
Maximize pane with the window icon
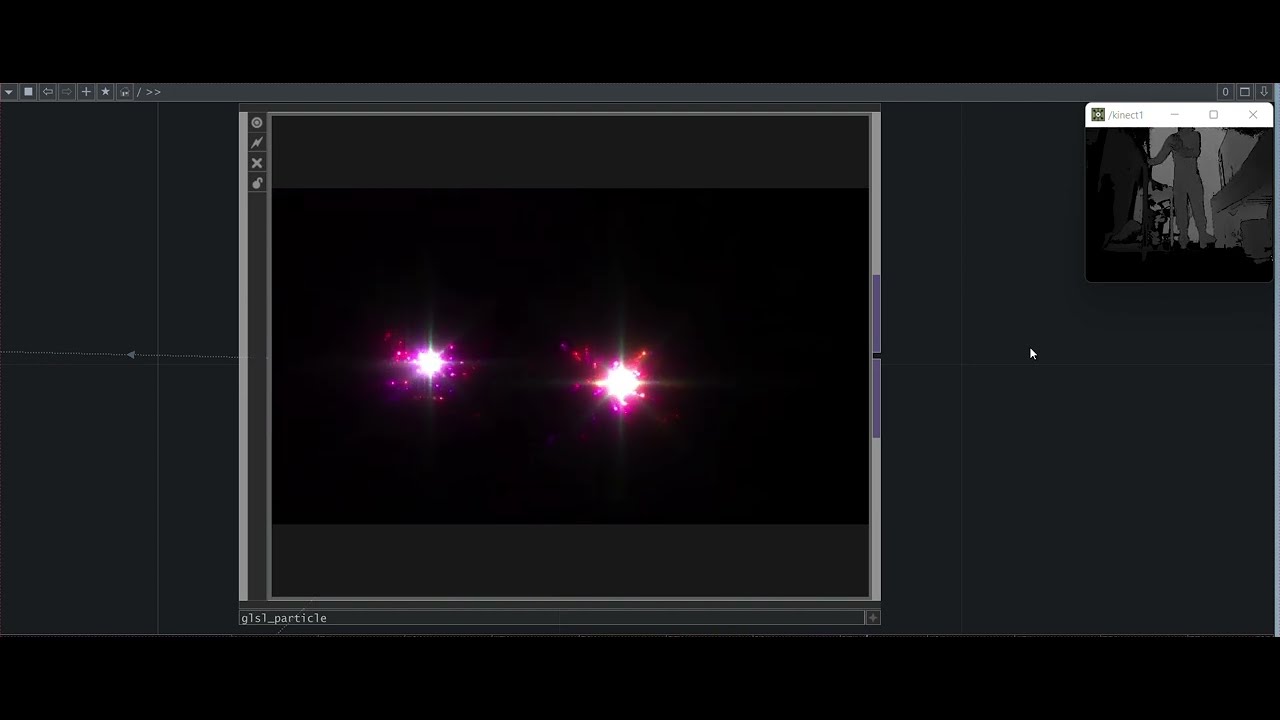(1245, 92)
